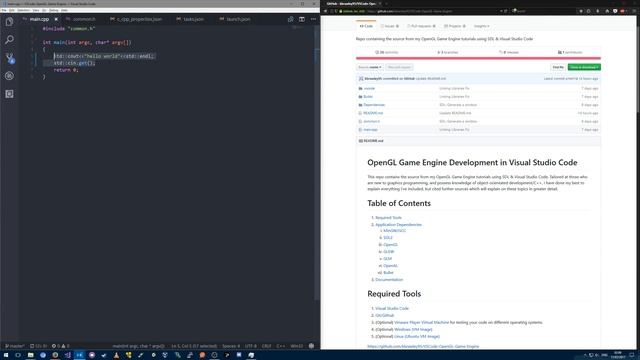Open the Source Control view in VS Code
Image resolution: width=640 pixels, height=360 pixels.
[x=9, y=58]
